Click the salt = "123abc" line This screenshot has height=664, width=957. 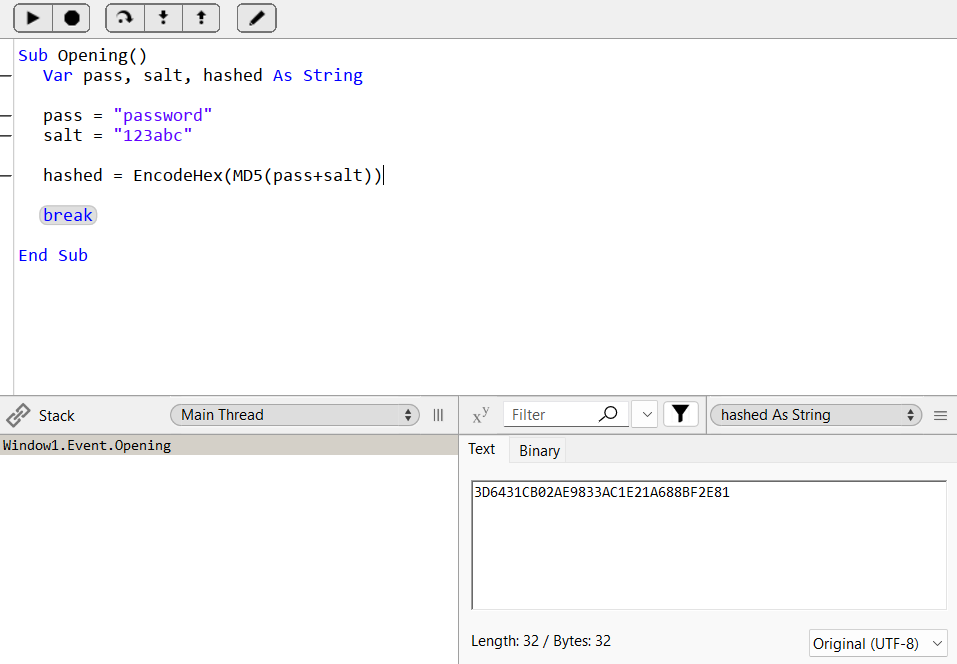[118, 135]
